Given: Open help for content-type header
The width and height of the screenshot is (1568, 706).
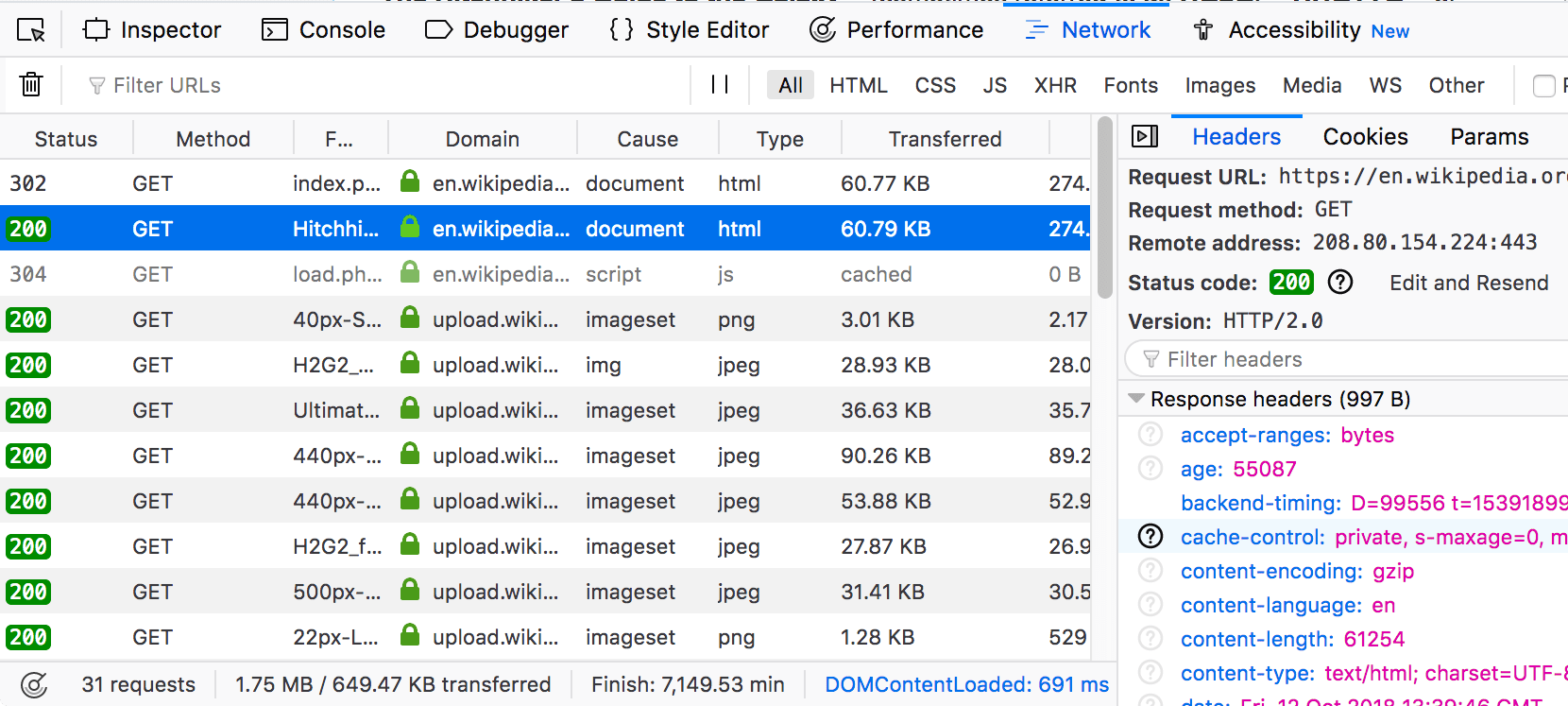Looking at the screenshot, I should pos(1150,673).
